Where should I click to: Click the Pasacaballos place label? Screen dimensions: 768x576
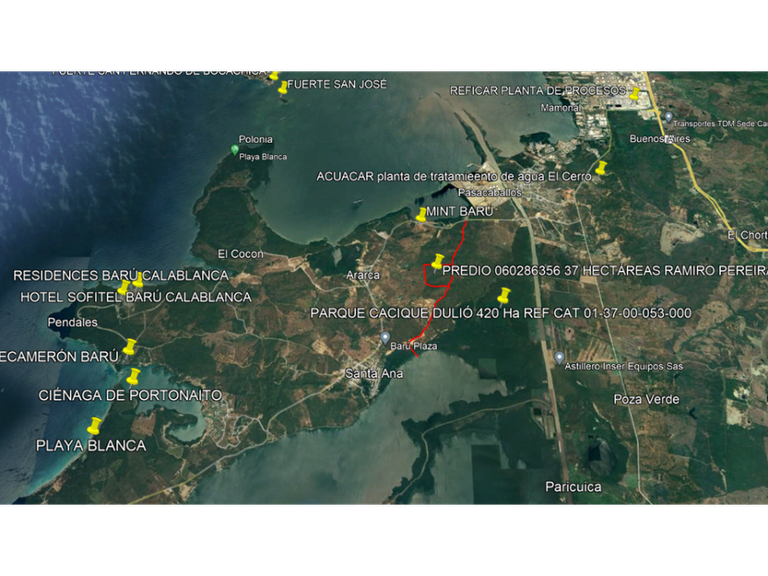click(x=490, y=192)
